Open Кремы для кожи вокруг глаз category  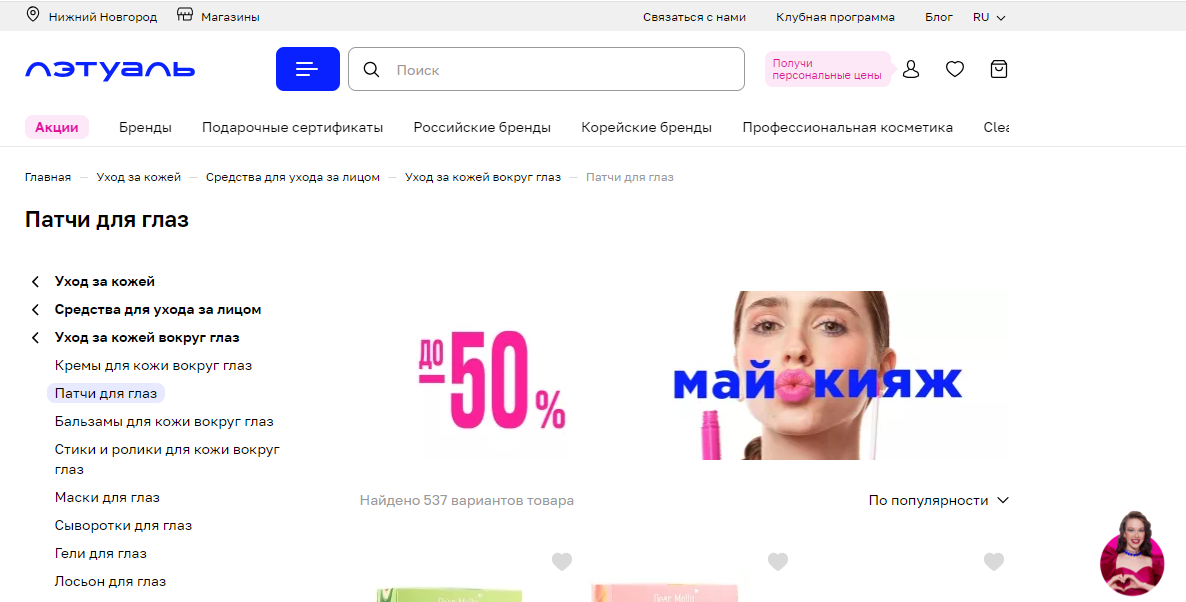[153, 365]
